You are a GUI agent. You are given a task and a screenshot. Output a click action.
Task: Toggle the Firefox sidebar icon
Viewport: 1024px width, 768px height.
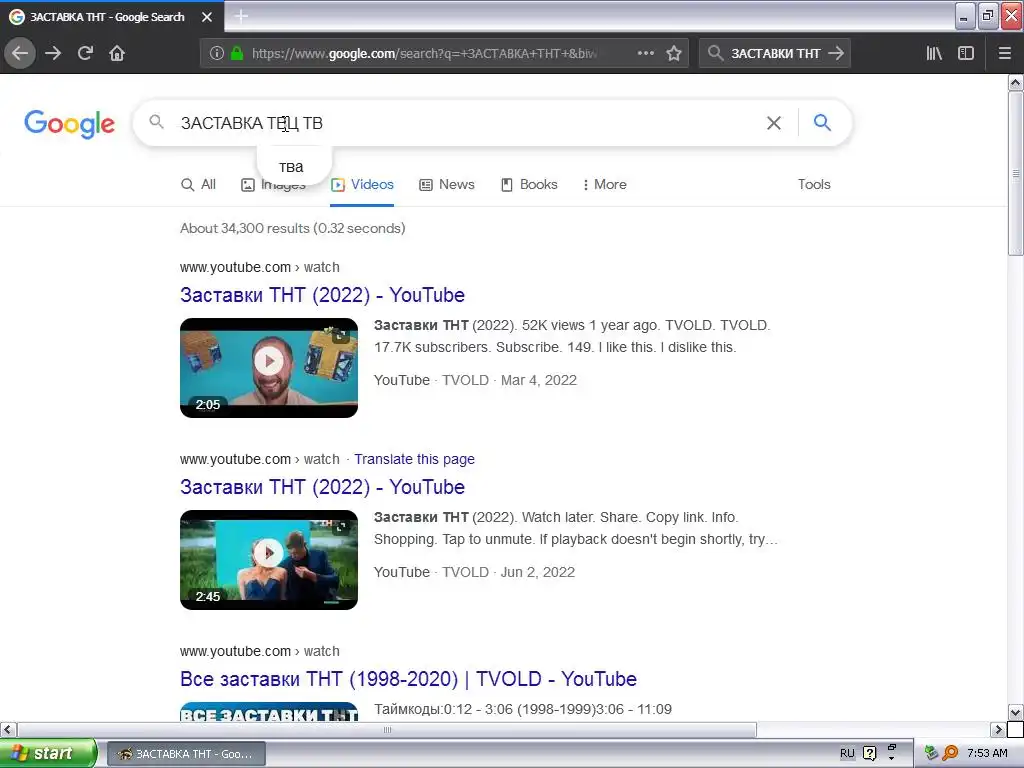pos(966,54)
